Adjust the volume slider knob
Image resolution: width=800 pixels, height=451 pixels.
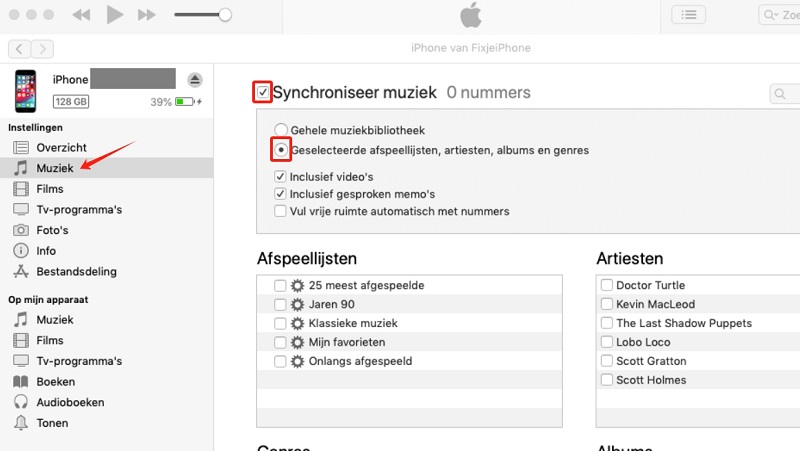[x=225, y=15]
